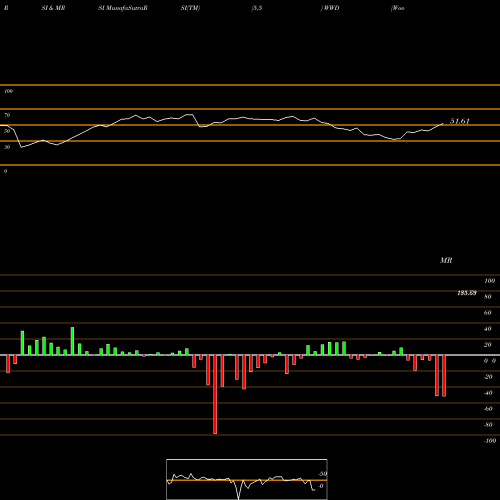The height and width of the screenshot is (500, 500).
Task: Click the WWD ticker text in header
Action: 331,8
